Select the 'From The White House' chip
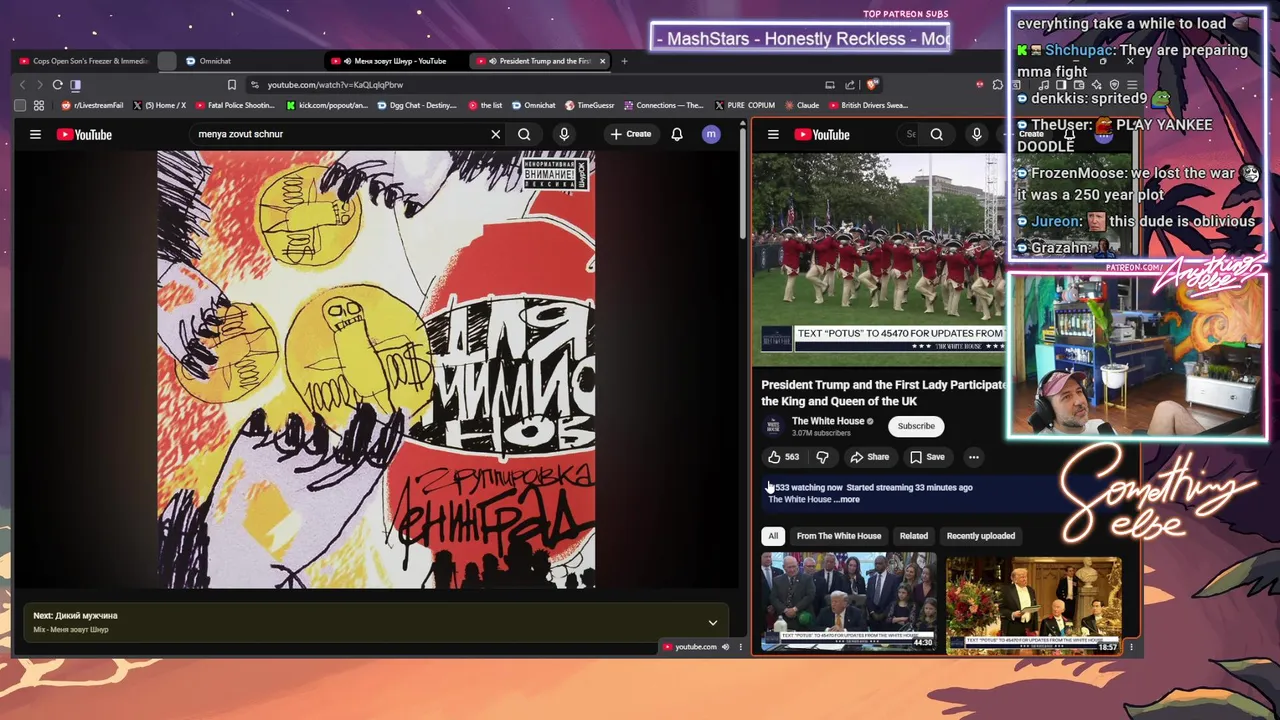The width and height of the screenshot is (1280, 720). (x=839, y=536)
